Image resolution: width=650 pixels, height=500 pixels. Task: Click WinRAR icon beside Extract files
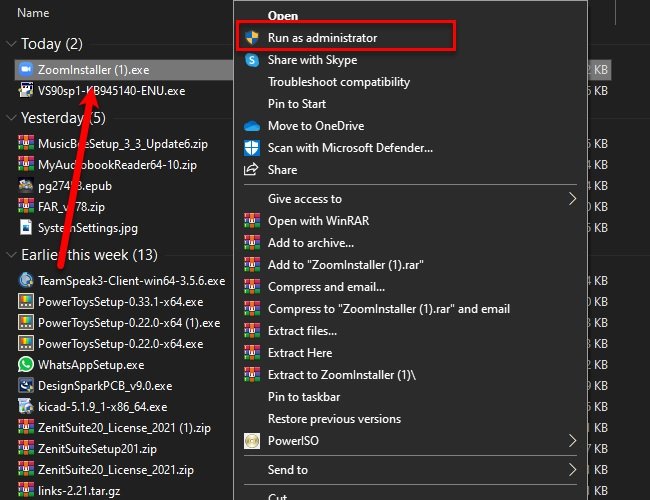tap(252, 331)
